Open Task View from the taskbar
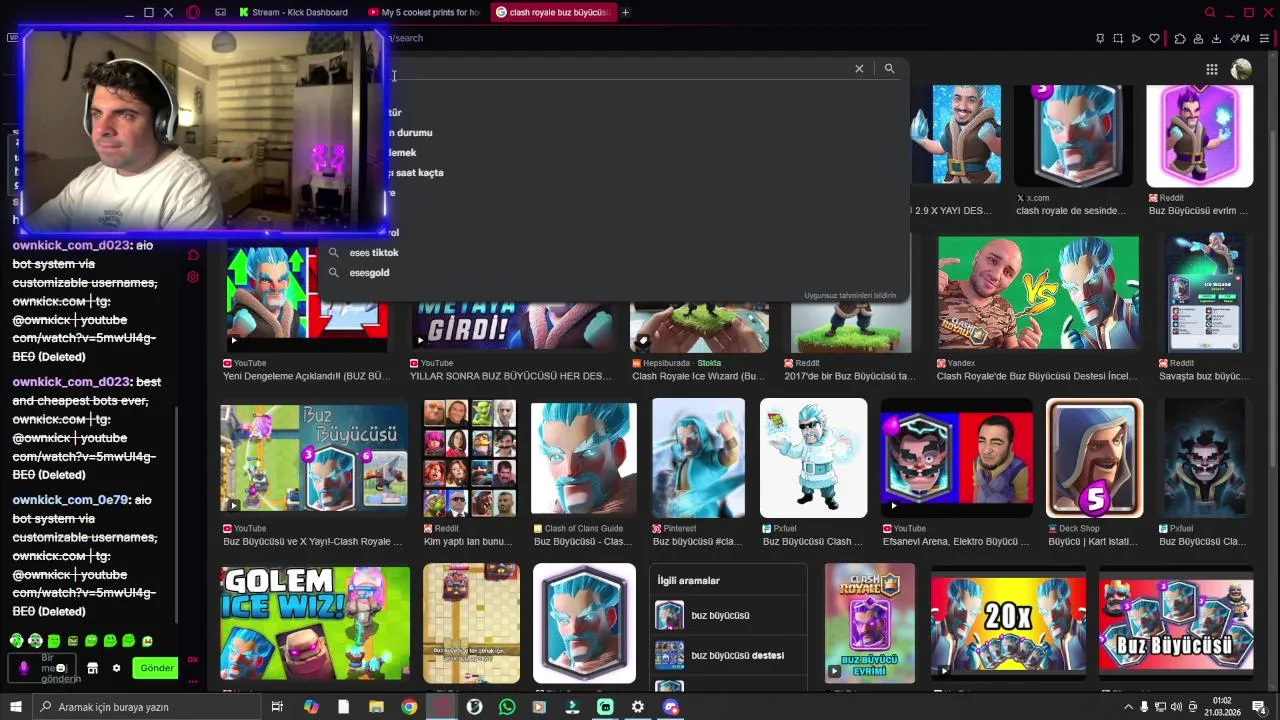The width and height of the screenshot is (1280, 720). (277, 707)
